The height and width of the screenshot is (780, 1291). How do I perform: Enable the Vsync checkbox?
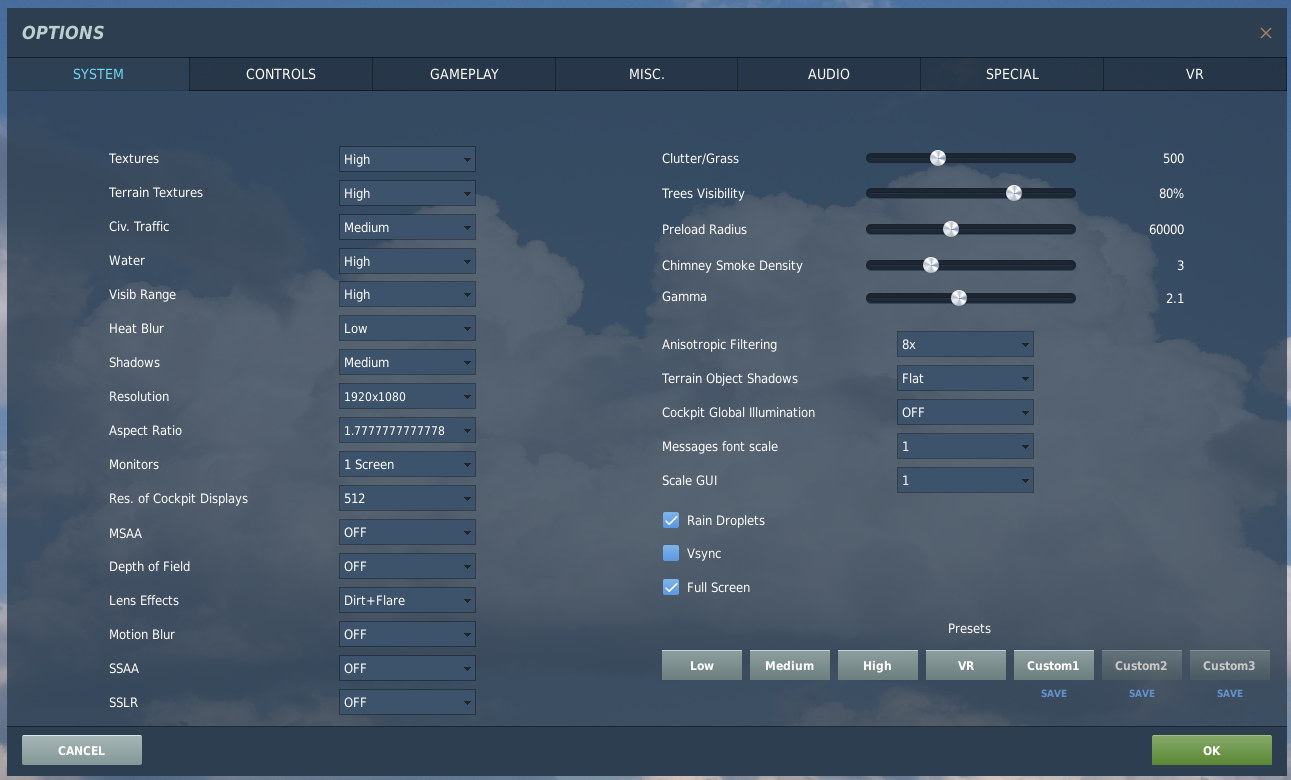(671, 553)
